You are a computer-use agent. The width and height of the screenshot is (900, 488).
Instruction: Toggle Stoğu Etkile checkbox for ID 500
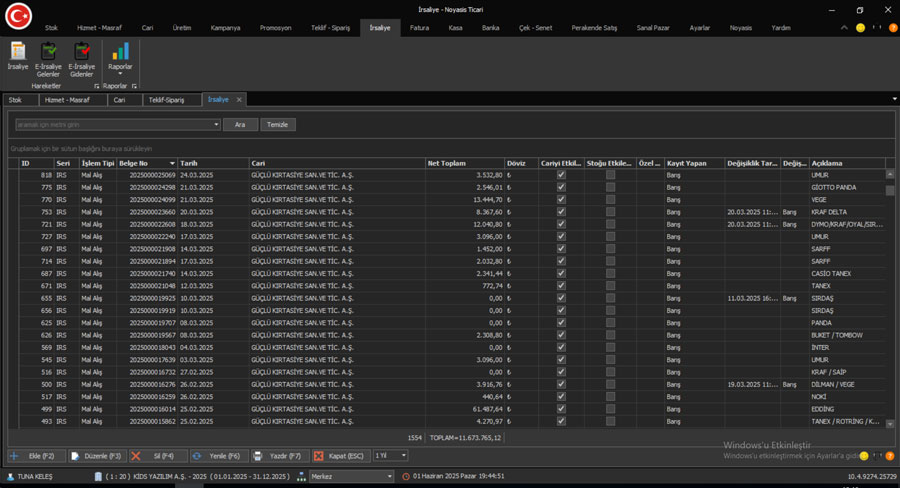click(610, 384)
